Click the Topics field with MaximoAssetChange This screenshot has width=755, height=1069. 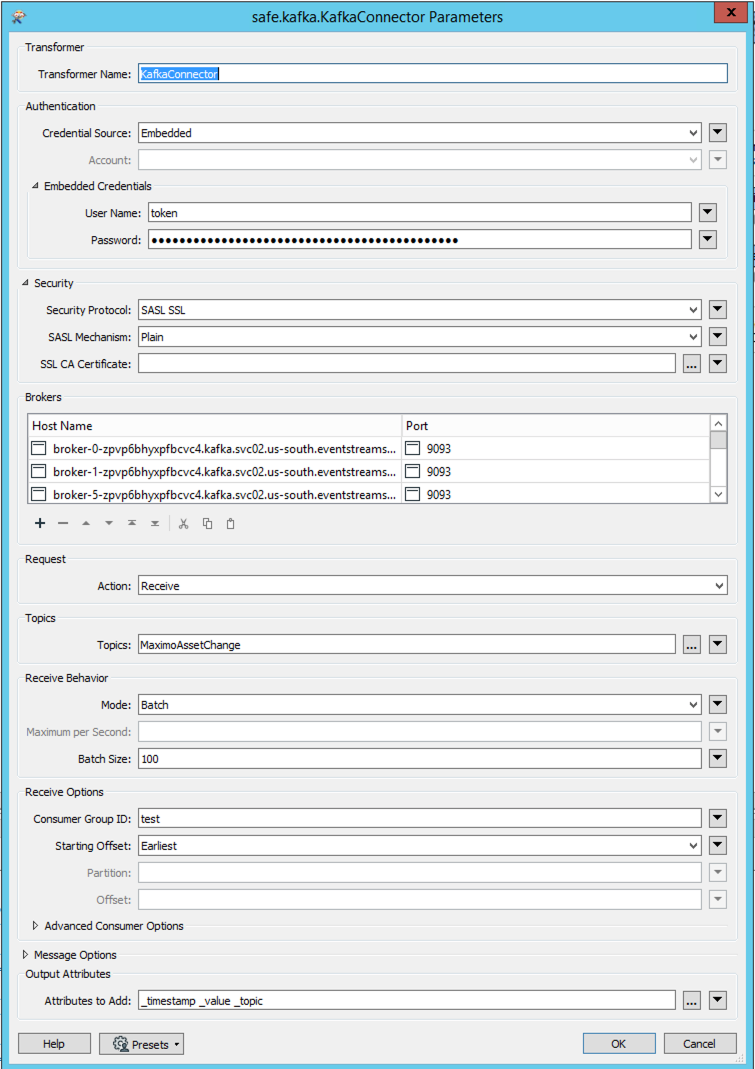406,645
